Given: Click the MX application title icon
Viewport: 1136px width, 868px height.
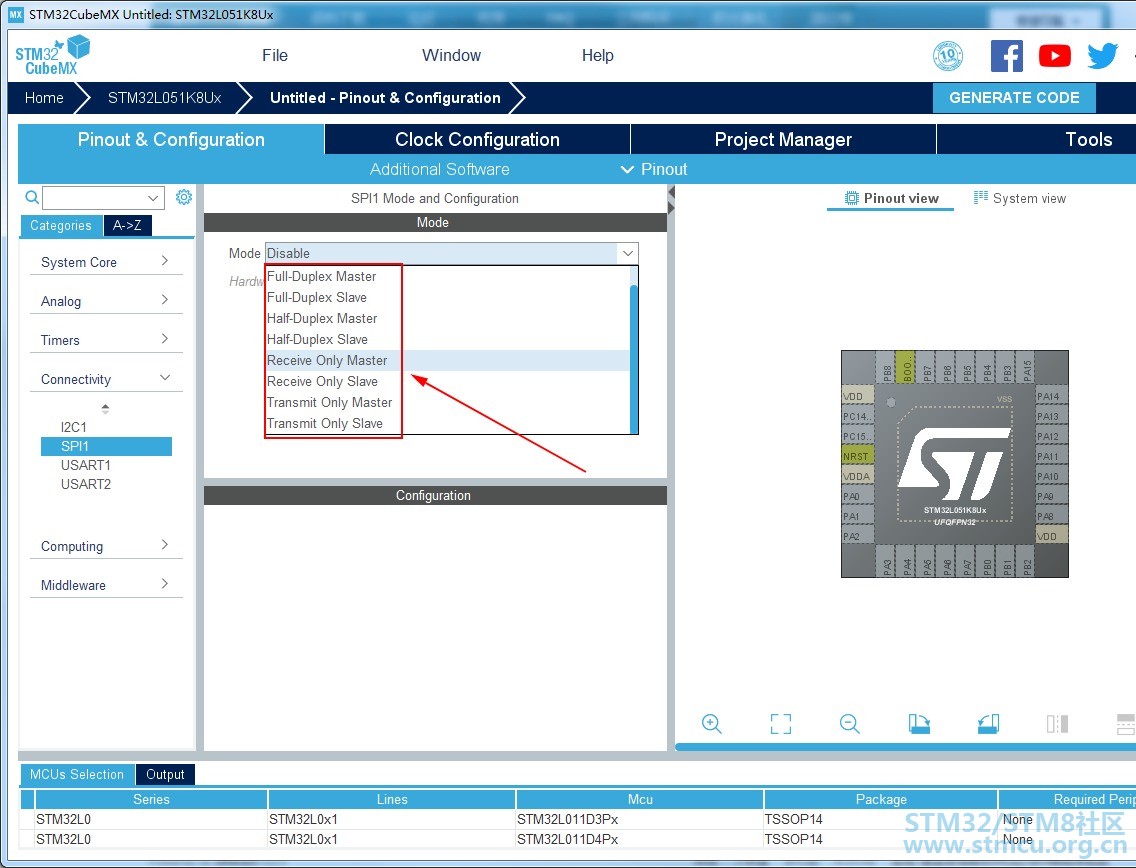Looking at the screenshot, I should tap(16, 14).
